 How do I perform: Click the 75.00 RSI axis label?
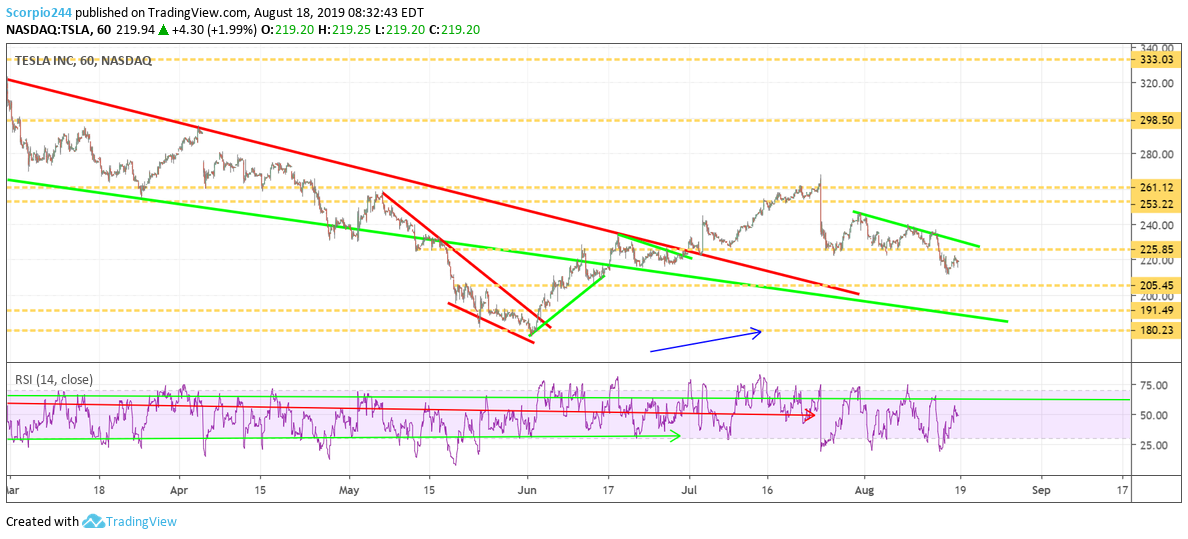point(1155,385)
